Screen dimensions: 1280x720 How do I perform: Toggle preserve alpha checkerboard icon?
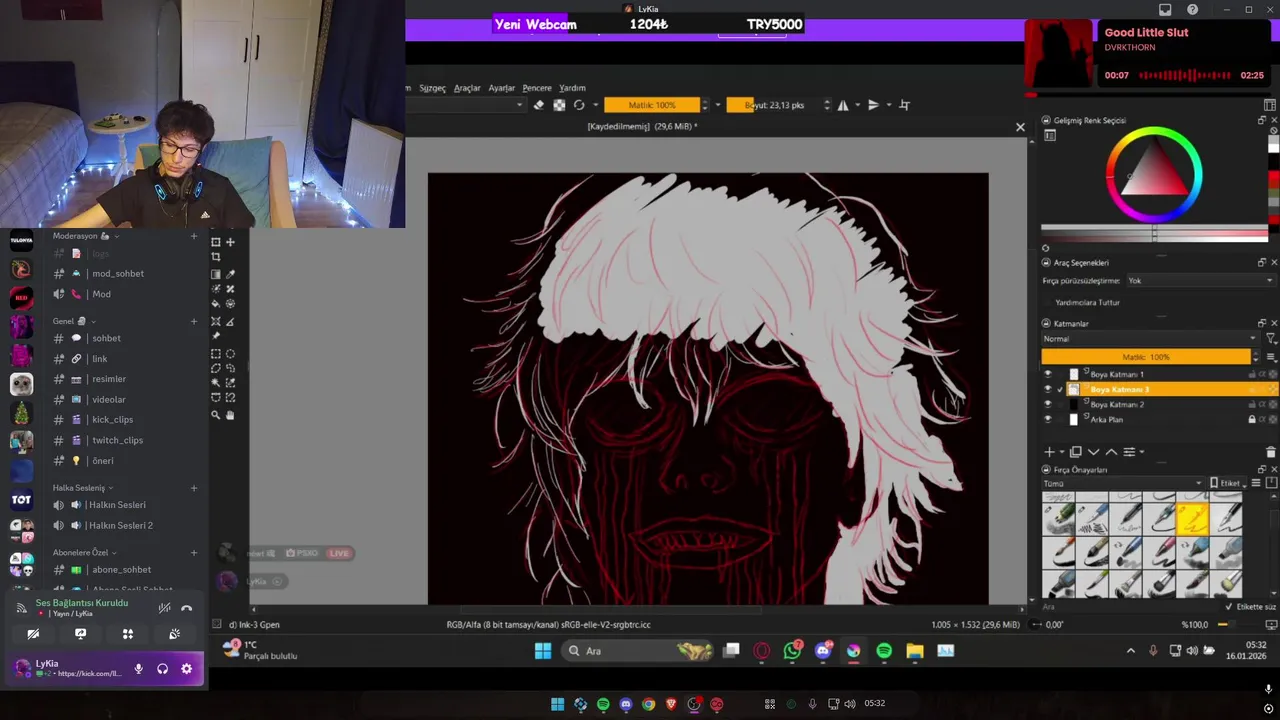tap(559, 105)
